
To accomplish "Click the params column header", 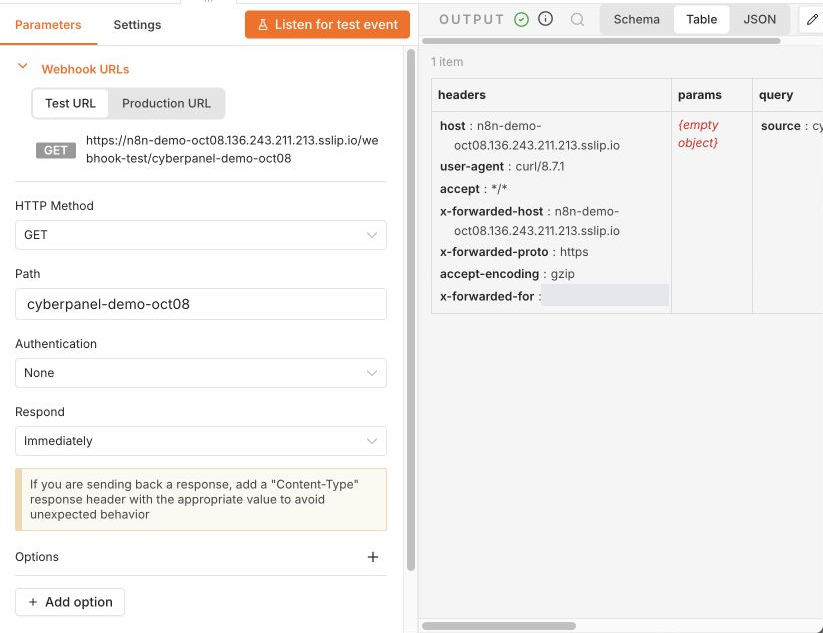I will [712, 95].
